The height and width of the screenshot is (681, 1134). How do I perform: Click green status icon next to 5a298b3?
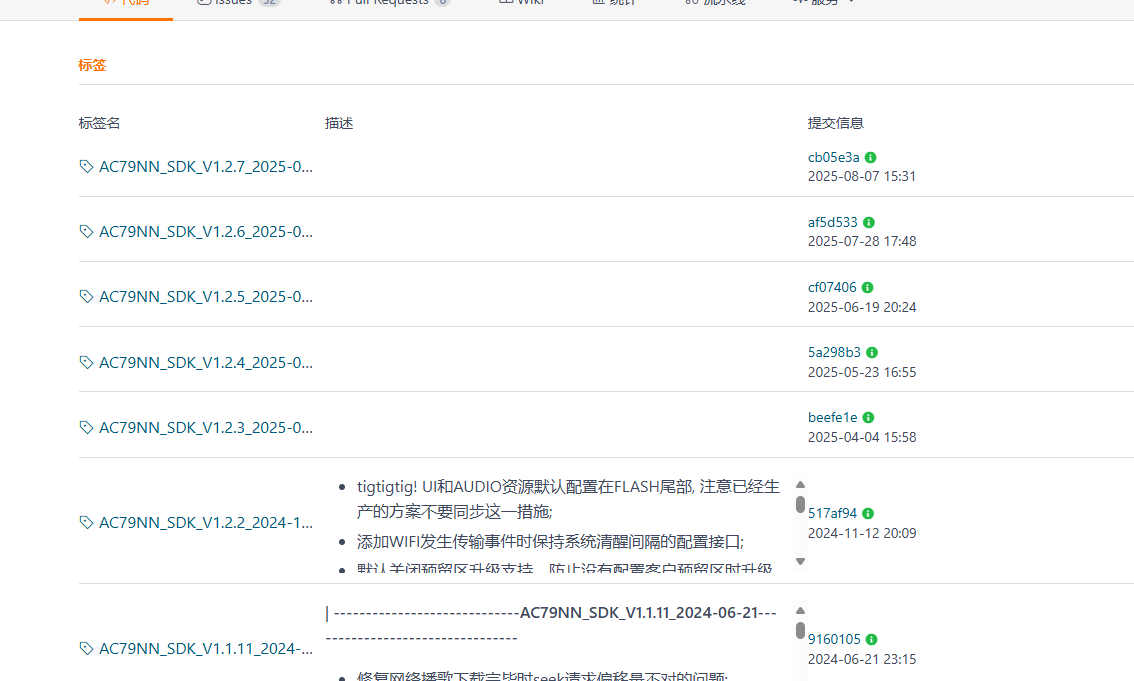tap(871, 353)
